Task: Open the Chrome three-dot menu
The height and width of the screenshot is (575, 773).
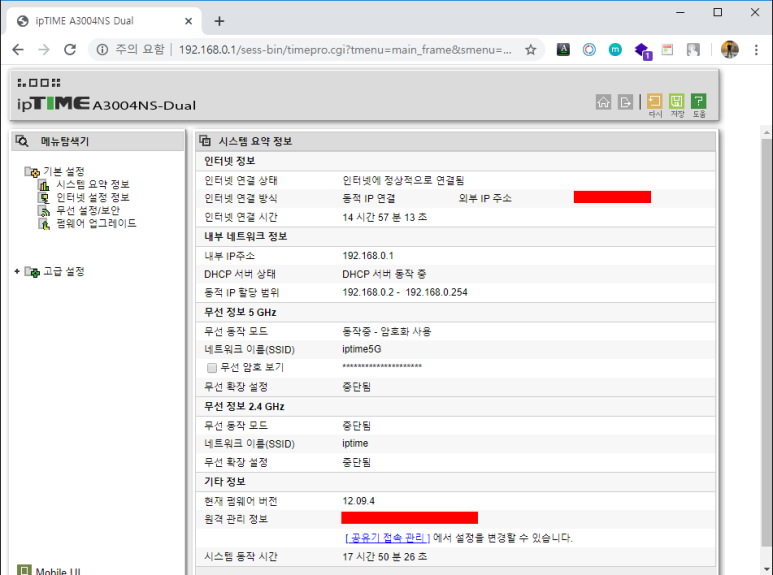Action: pos(756,49)
